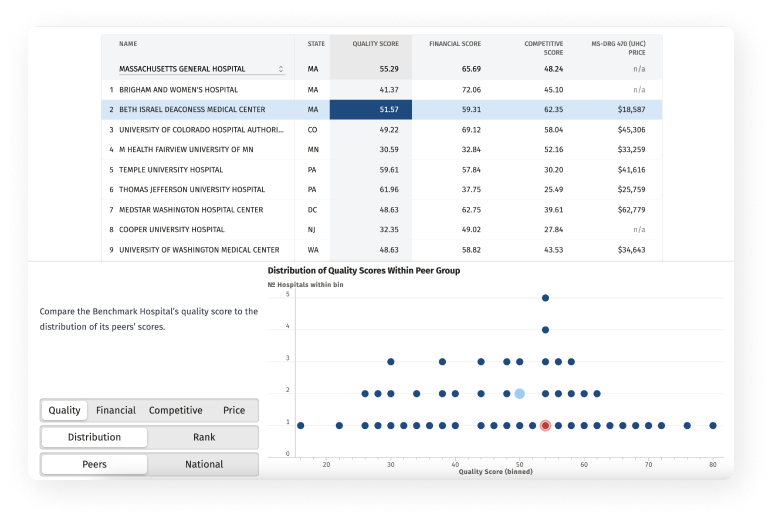Select the M Health Fairview University of MN row
The height and width of the screenshot is (522, 774).
pyautogui.click(x=382, y=150)
